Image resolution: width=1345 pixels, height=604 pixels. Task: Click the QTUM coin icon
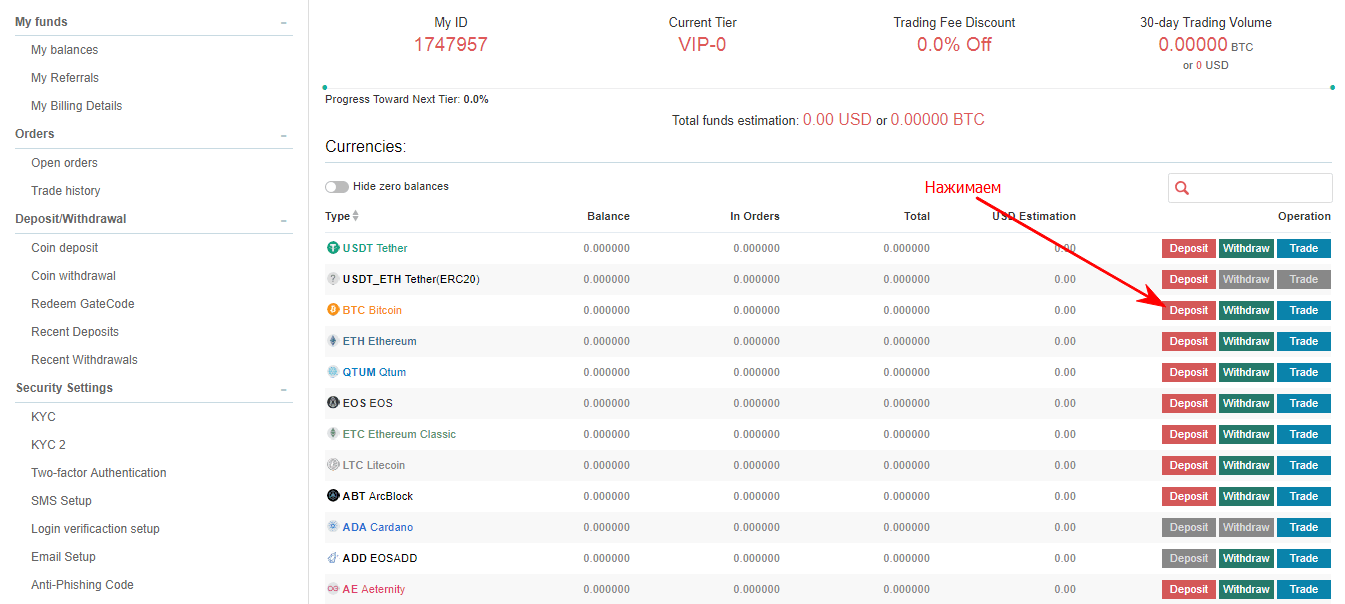[333, 372]
